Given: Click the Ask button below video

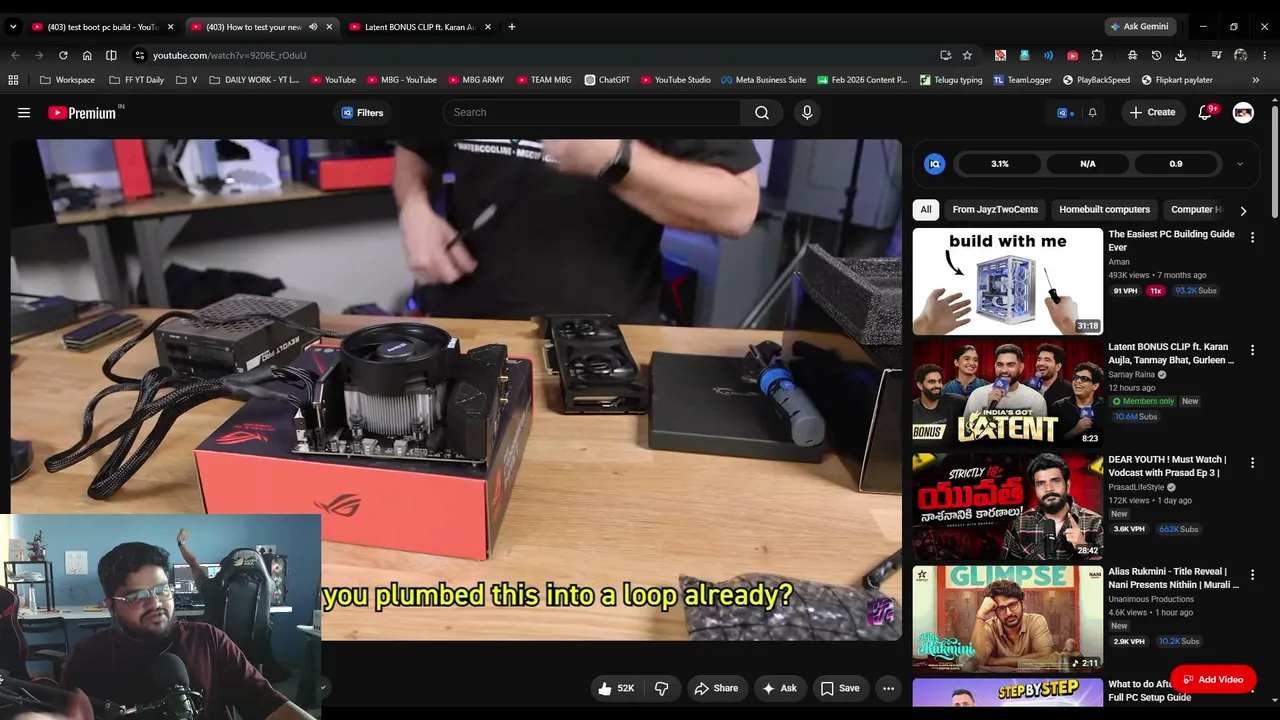Looking at the screenshot, I should (779, 688).
